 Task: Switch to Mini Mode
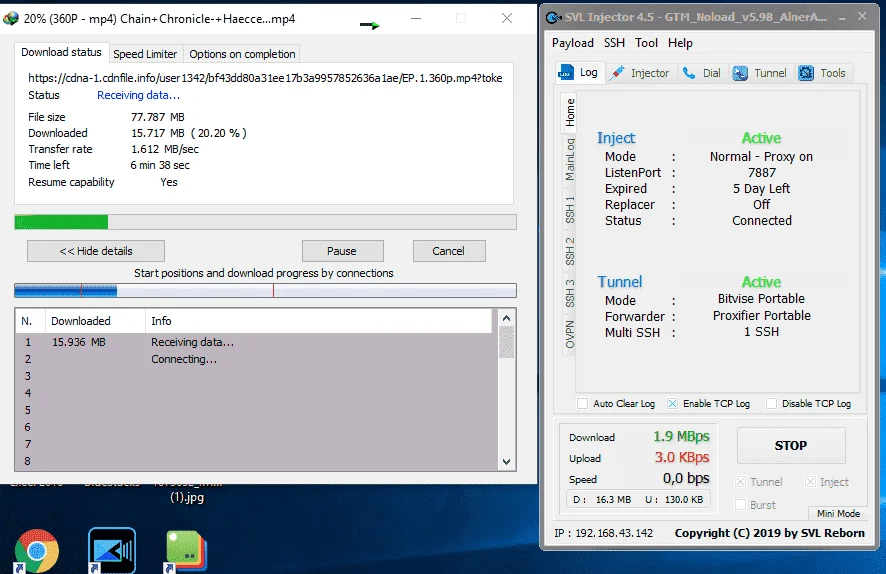pos(838,514)
